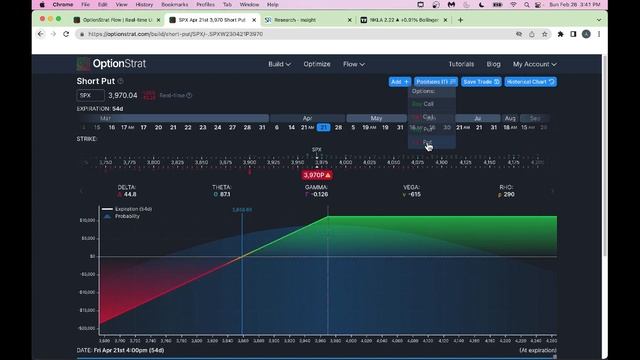Screen dimensions: 640x360
Task: Select the Mar 16 expiration date
Action: (x=111, y=128)
